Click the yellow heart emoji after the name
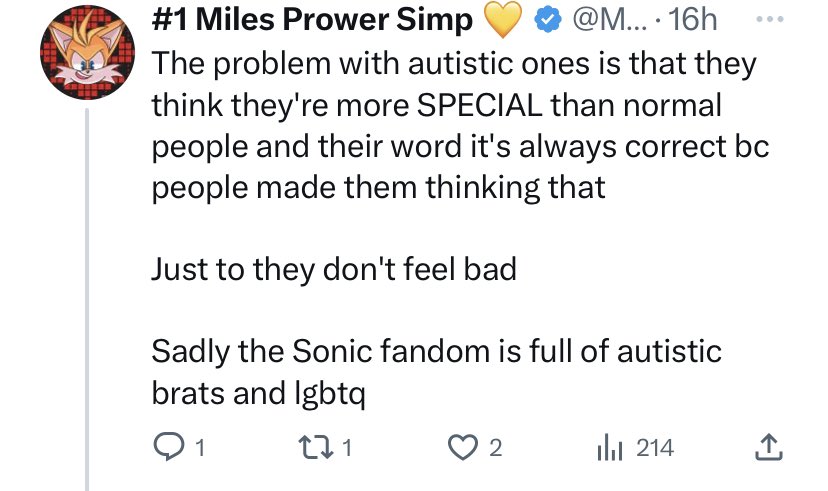Screen dimensions: 828x491 point(502,20)
